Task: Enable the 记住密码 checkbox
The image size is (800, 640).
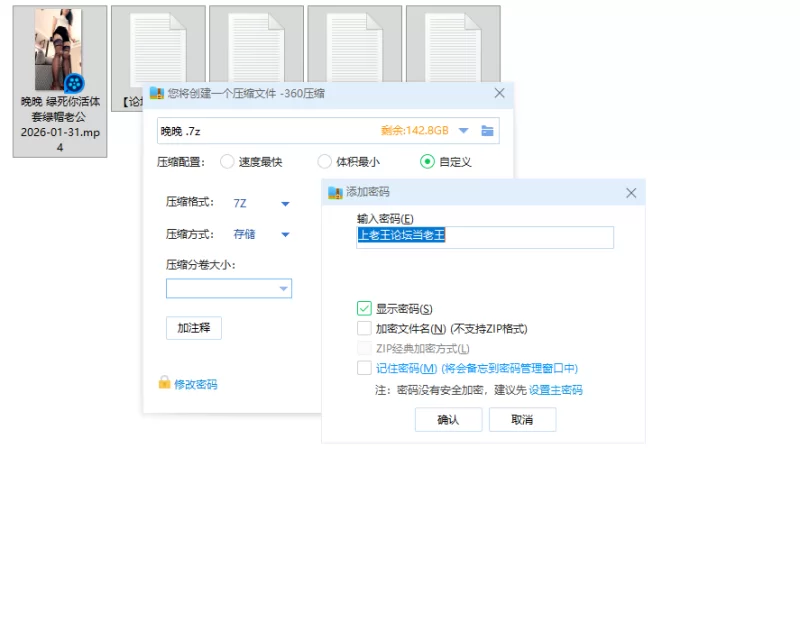Action: 364,367
